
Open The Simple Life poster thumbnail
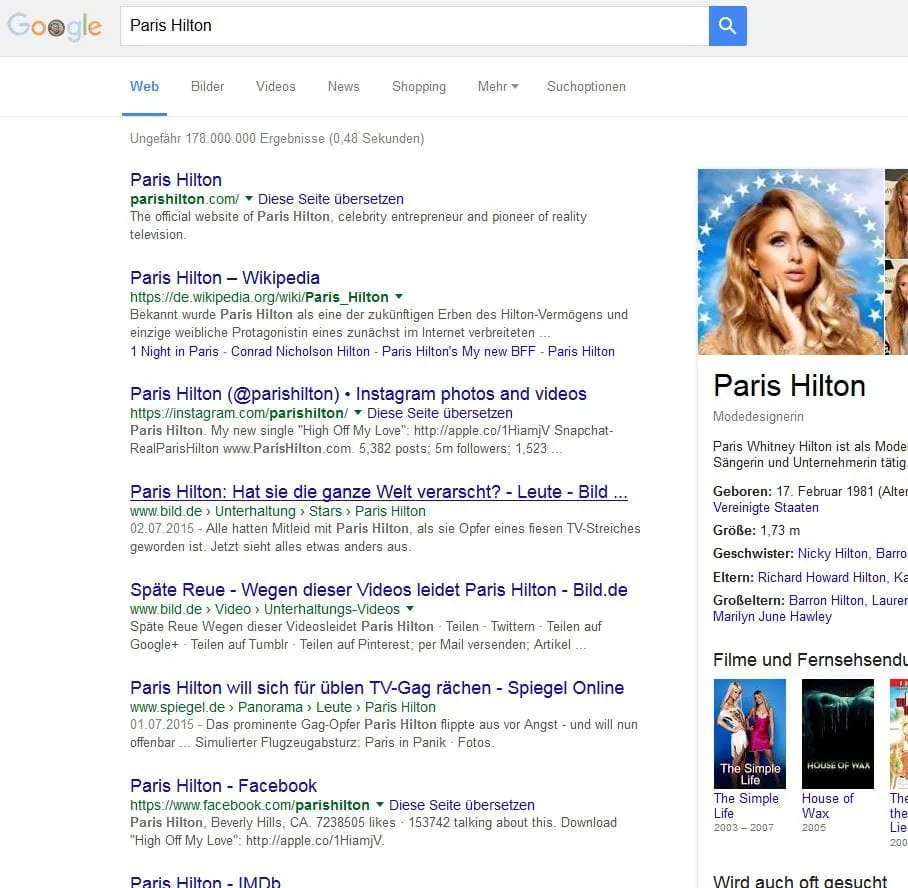[x=750, y=734]
